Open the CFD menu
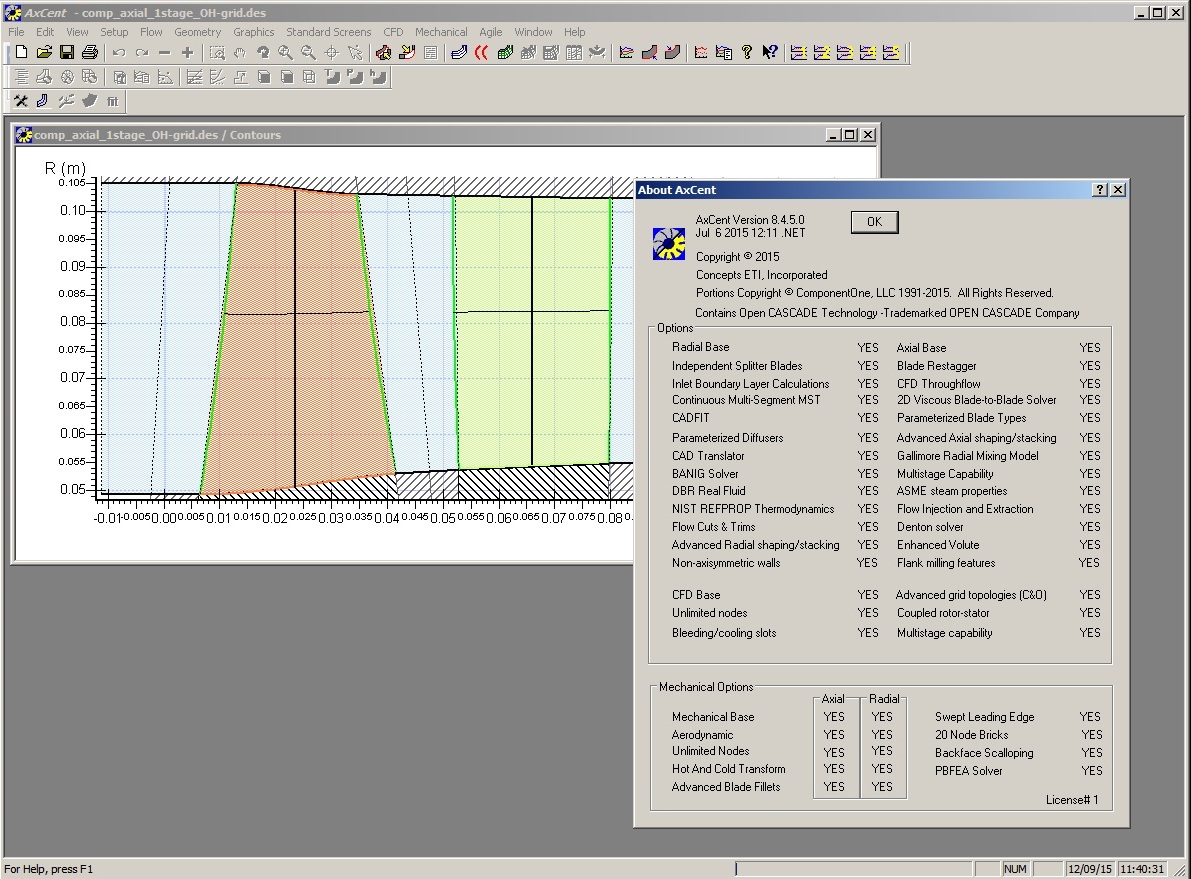1191x879 pixels. (393, 32)
